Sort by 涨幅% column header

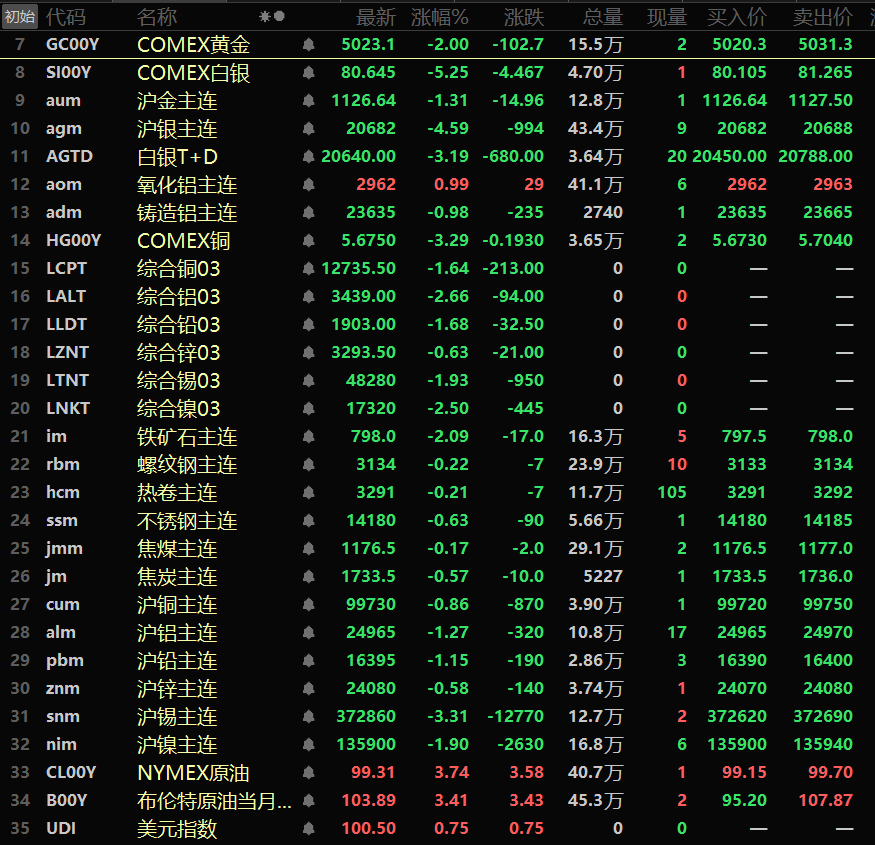[439, 17]
